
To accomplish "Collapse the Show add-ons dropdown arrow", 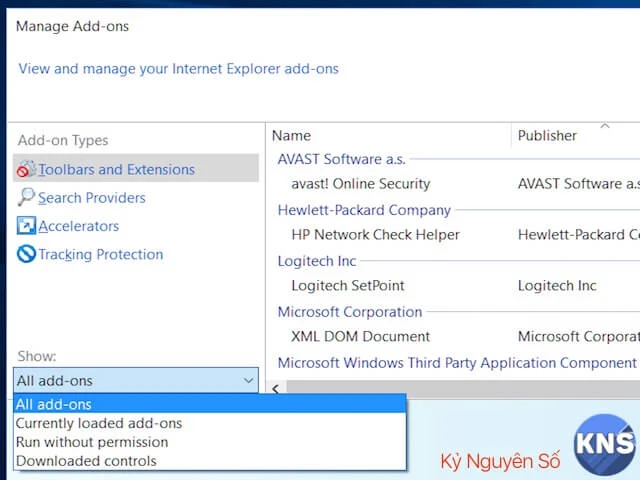I will point(248,381).
